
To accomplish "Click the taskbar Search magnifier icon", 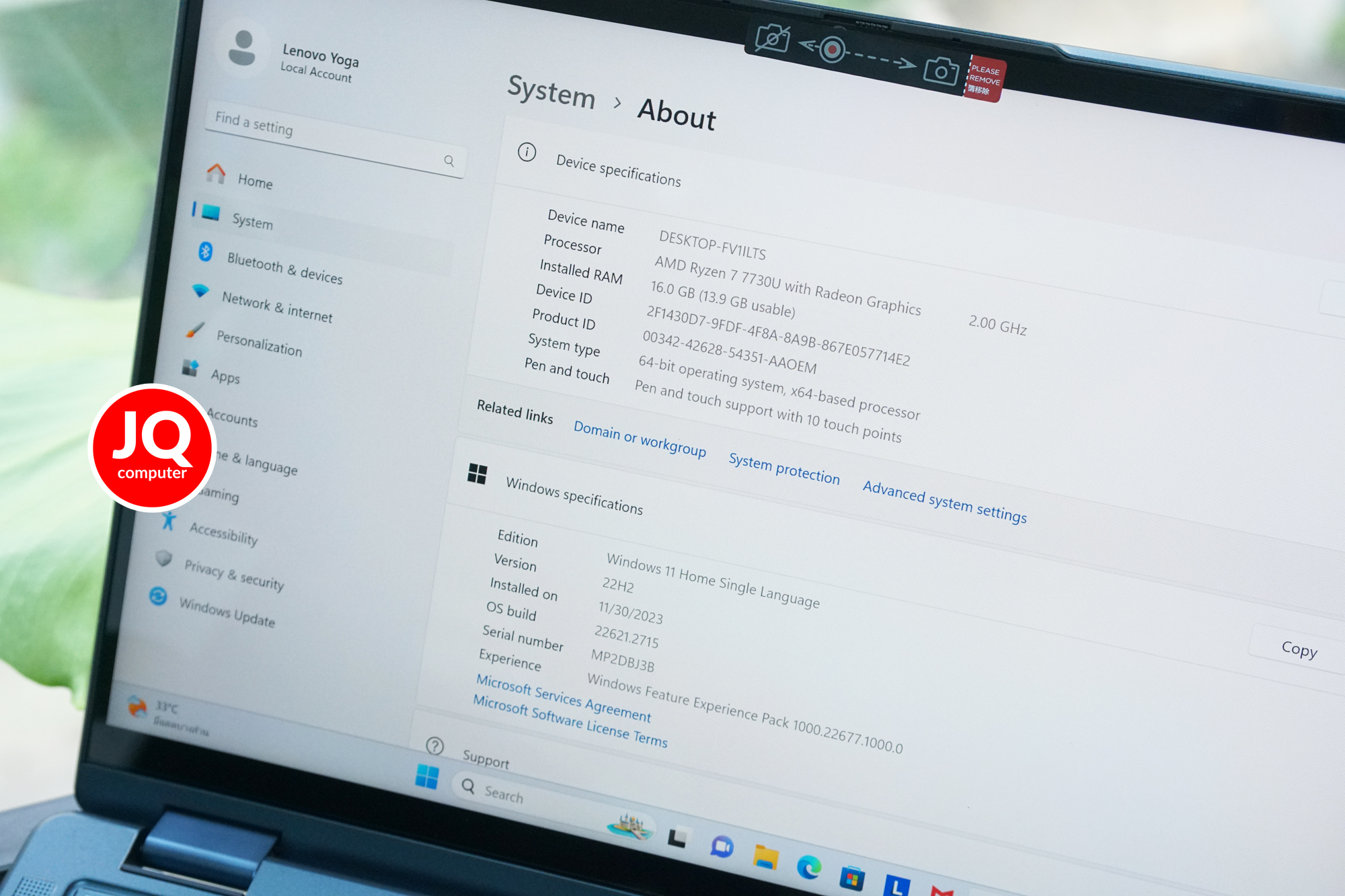I will (468, 786).
